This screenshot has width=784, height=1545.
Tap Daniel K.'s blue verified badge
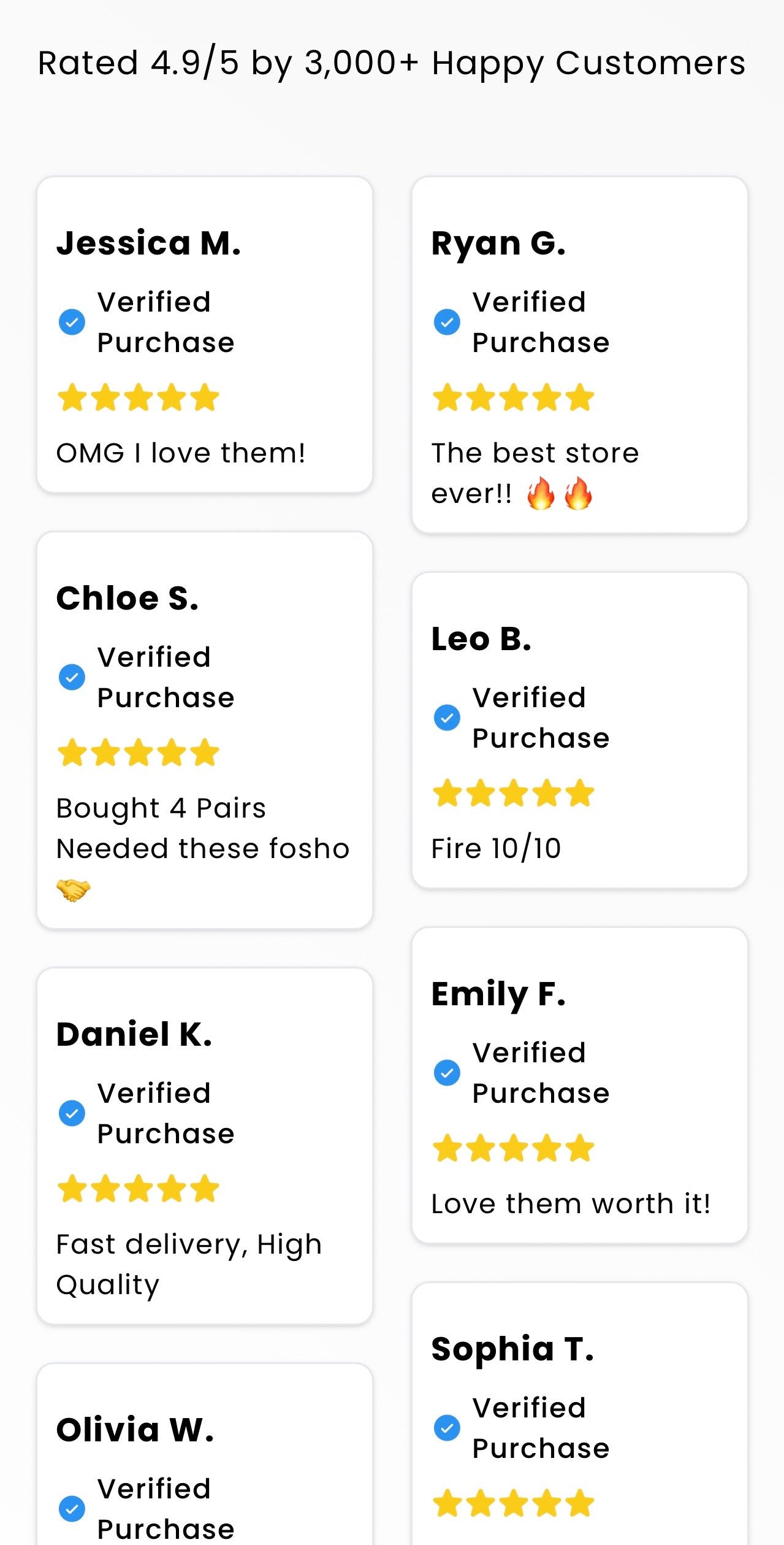coord(72,1113)
